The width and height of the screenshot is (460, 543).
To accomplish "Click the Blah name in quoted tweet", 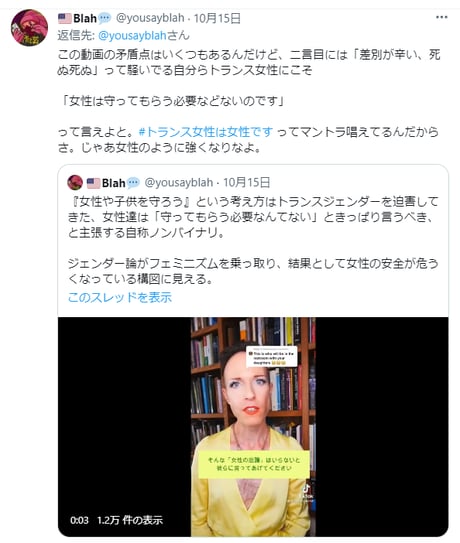I will tap(114, 183).
